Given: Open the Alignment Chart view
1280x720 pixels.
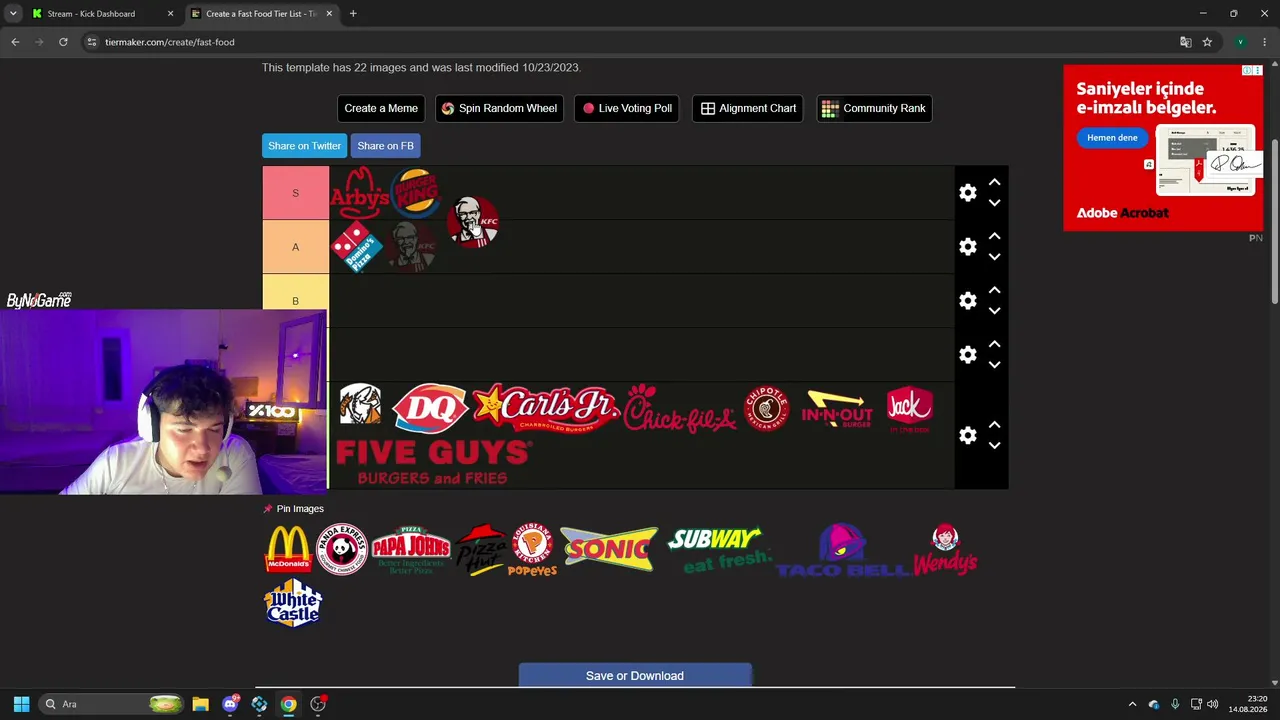Looking at the screenshot, I should click(x=748, y=108).
